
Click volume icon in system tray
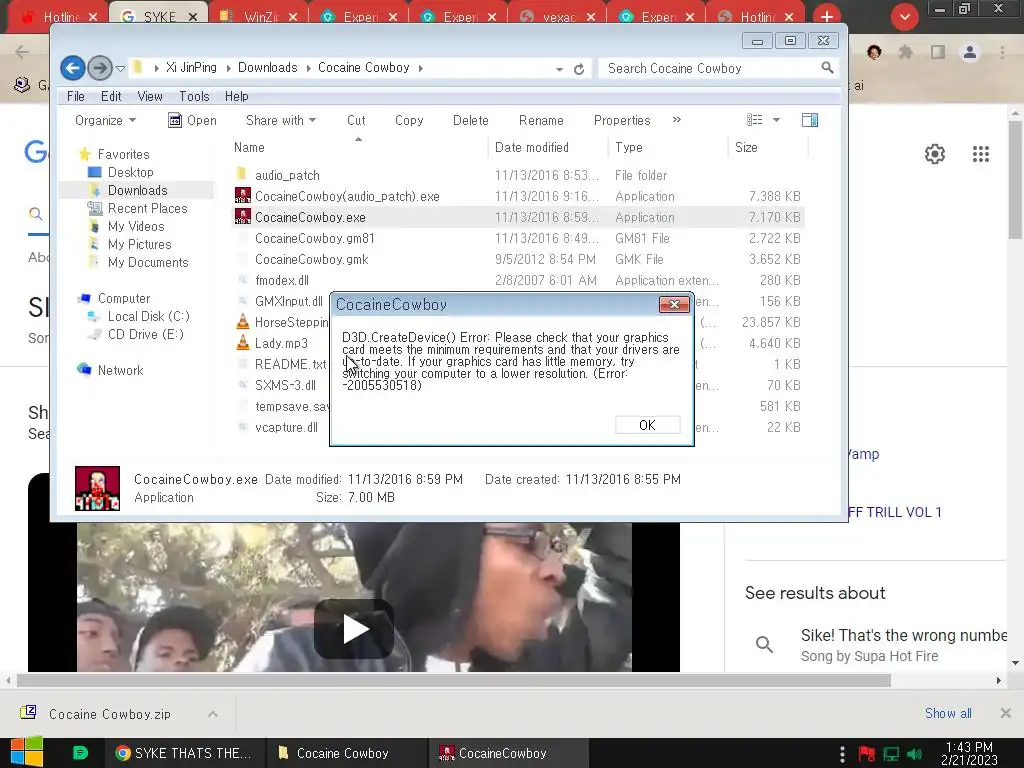click(x=914, y=754)
